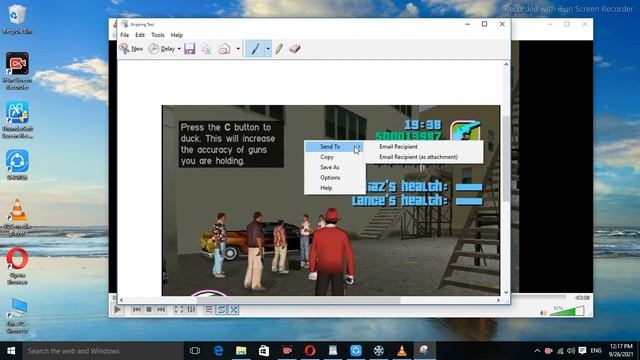
Task: Select the iFun Screen Recorder desktop icon
Action: point(17,70)
